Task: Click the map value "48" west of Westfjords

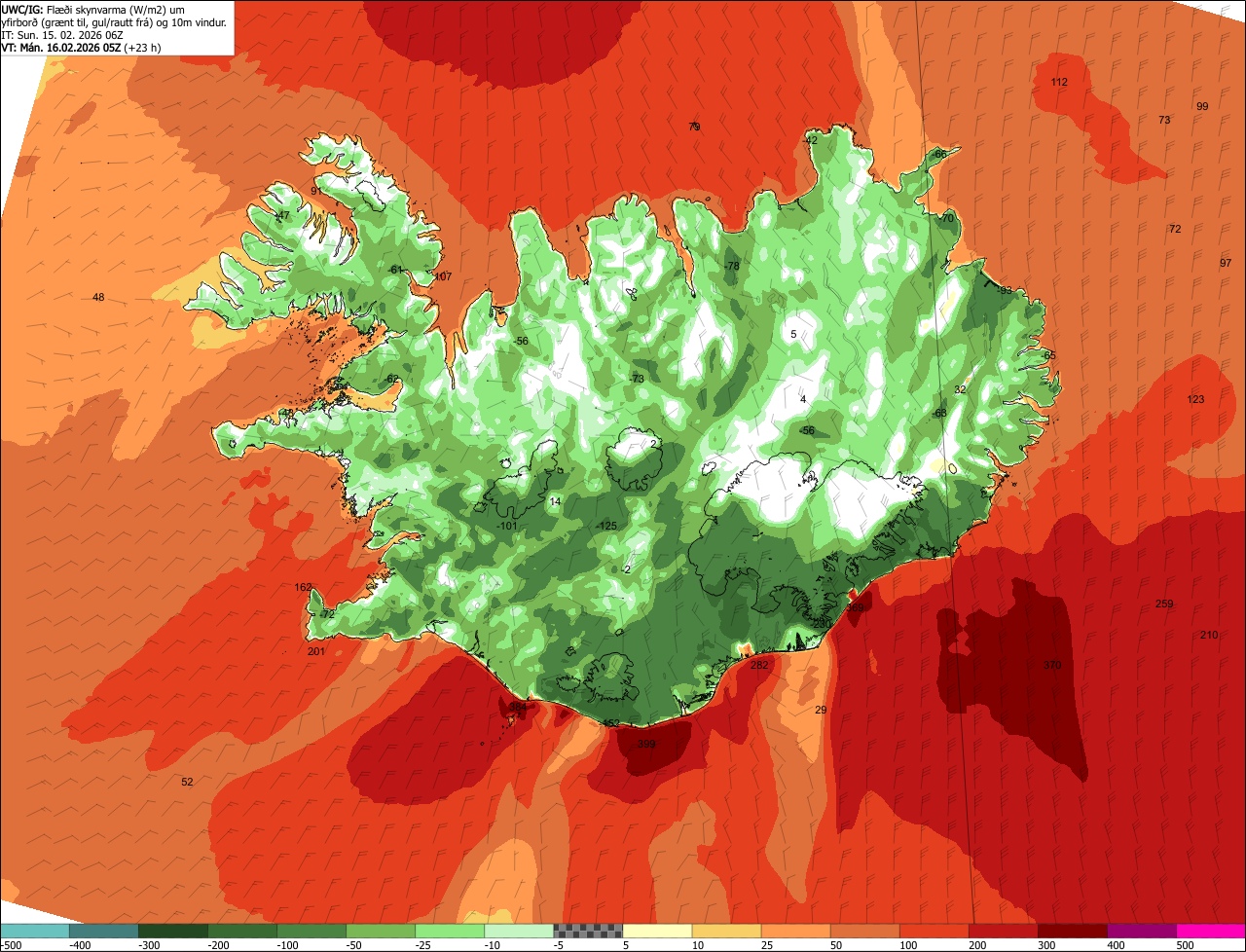Action: point(98,297)
